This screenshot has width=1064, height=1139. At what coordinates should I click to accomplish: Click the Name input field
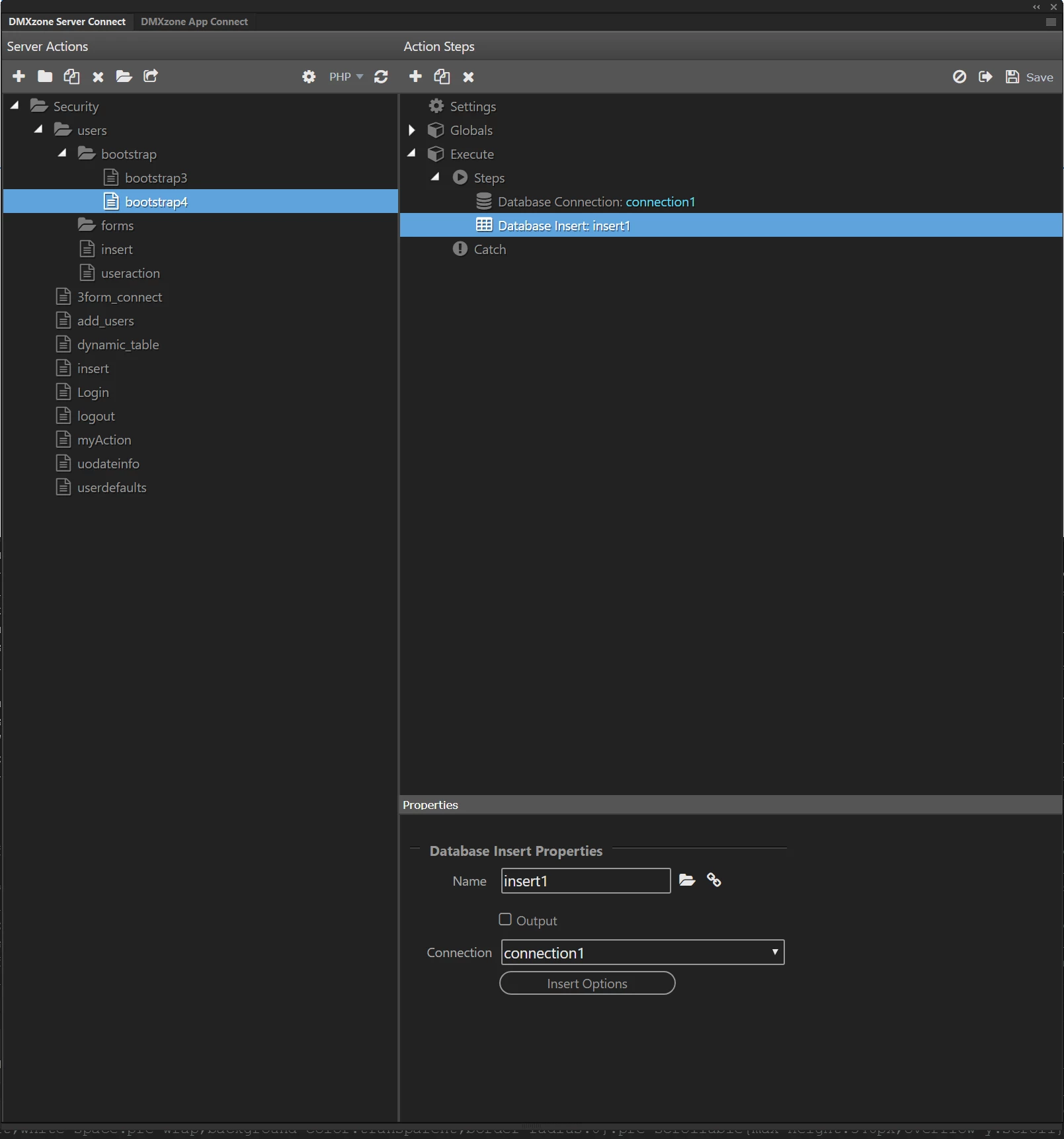586,881
